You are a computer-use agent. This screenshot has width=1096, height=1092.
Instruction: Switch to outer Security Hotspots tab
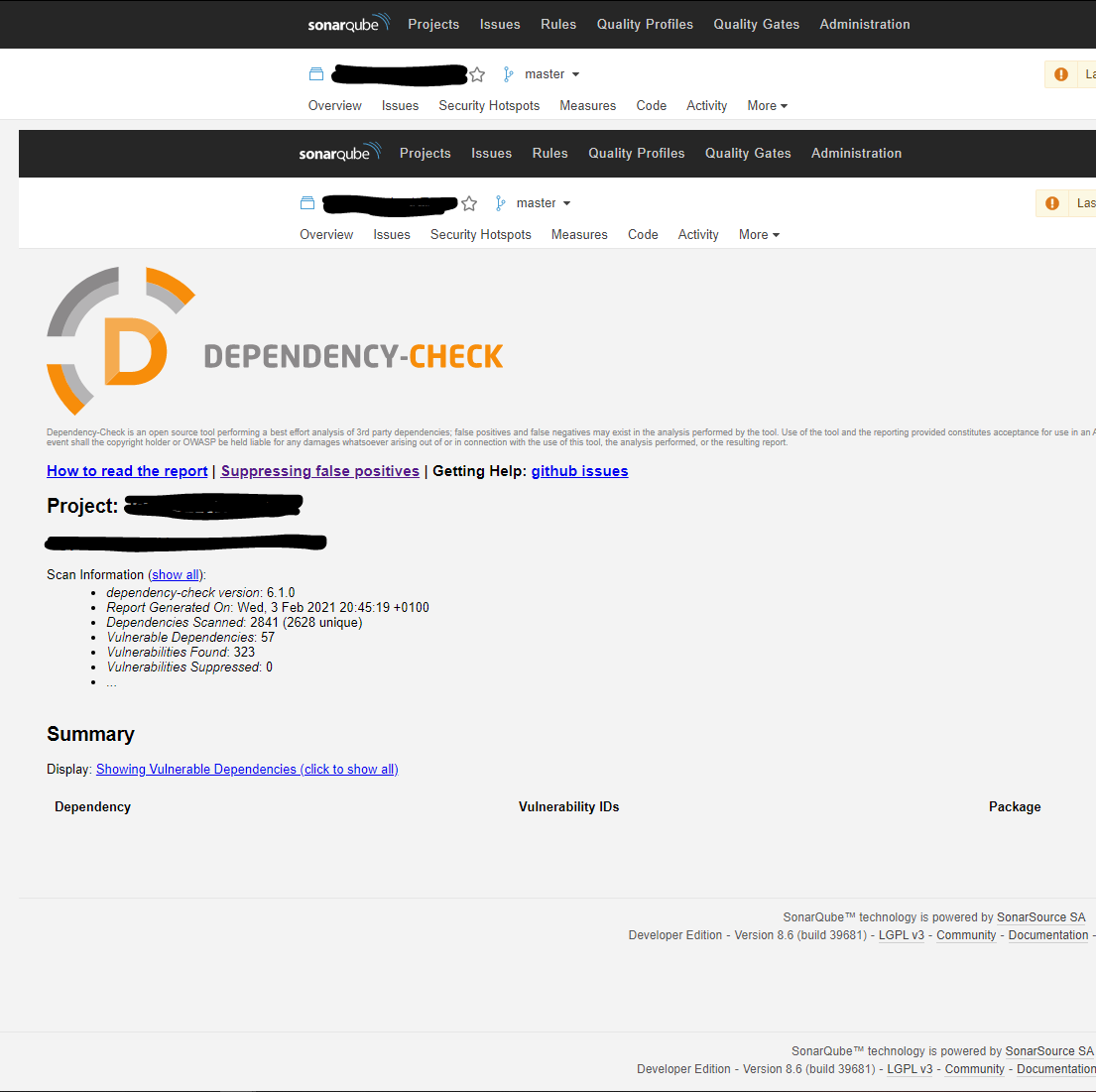point(489,105)
